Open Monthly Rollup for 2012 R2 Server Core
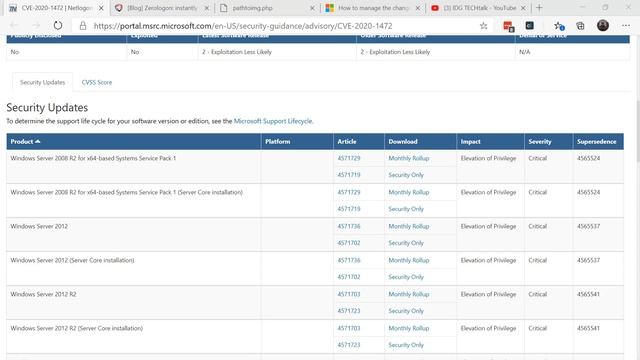The height and width of the screenshot is (360, 640). (x=409, y=328)
